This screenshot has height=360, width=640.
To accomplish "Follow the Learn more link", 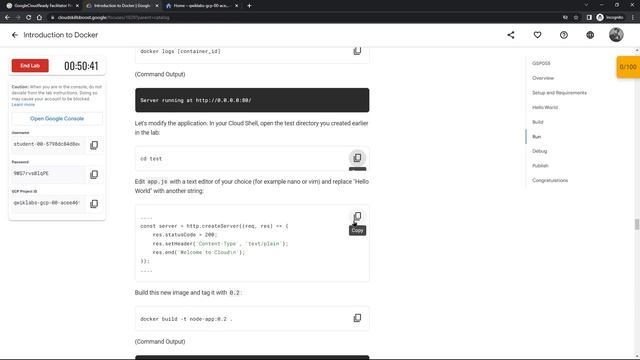I will [23, 105].
